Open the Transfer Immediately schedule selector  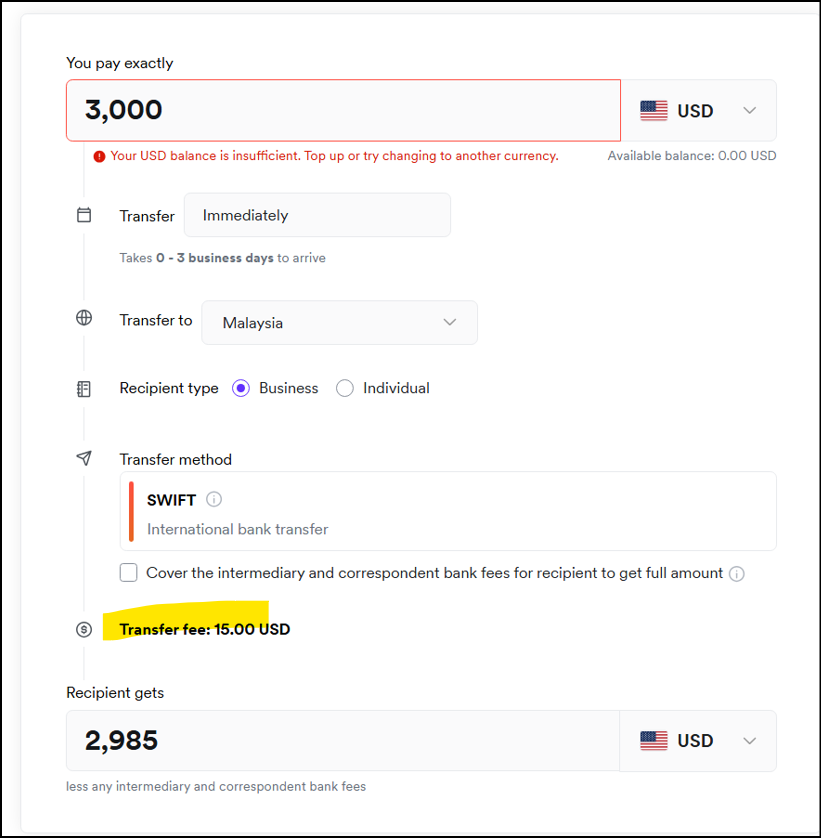[317, 215]
